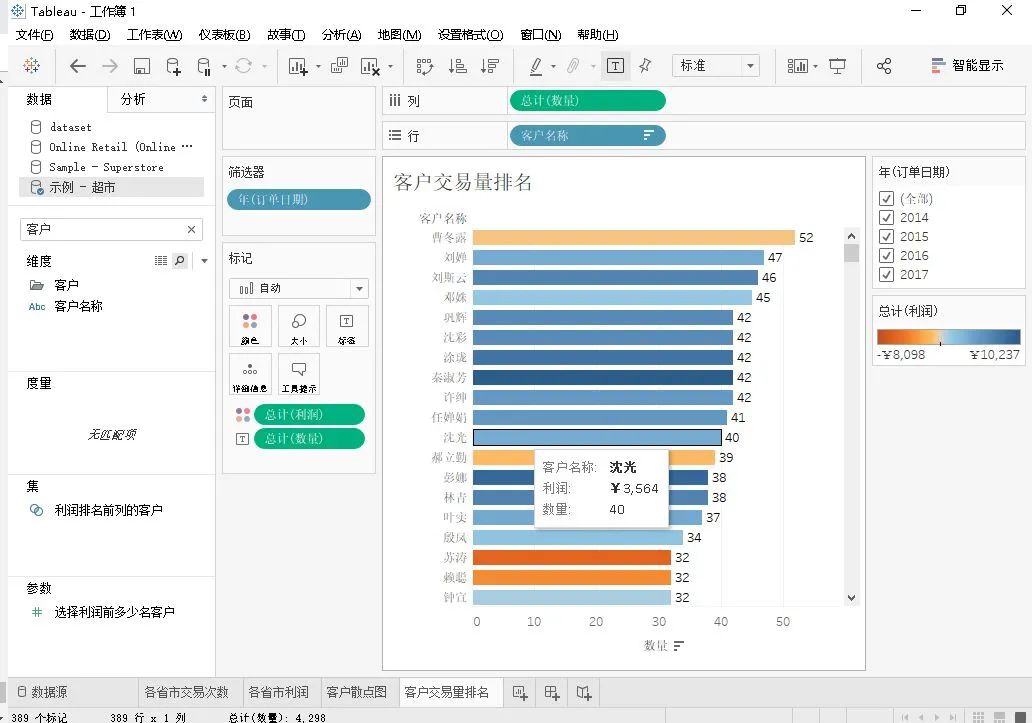Click the redo forward arrow
The width and height of the screenshot is (1032, 723).
point(110,66)
